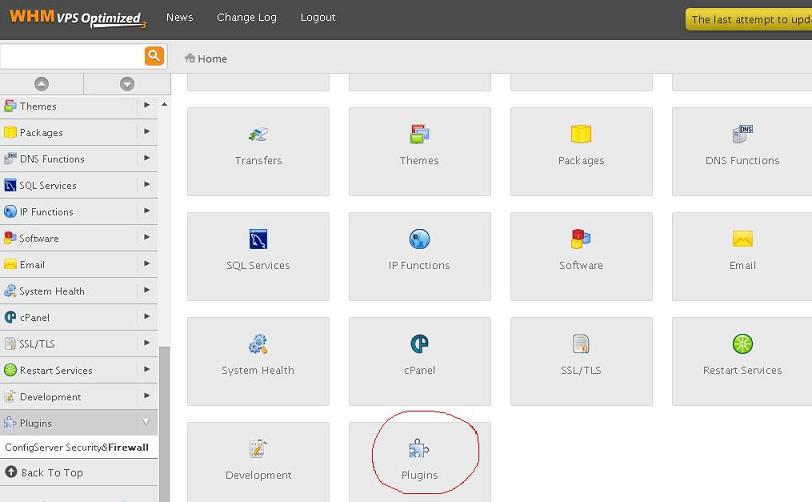
Task: Click the Software icon in sidebar
Action: (10, 238)
